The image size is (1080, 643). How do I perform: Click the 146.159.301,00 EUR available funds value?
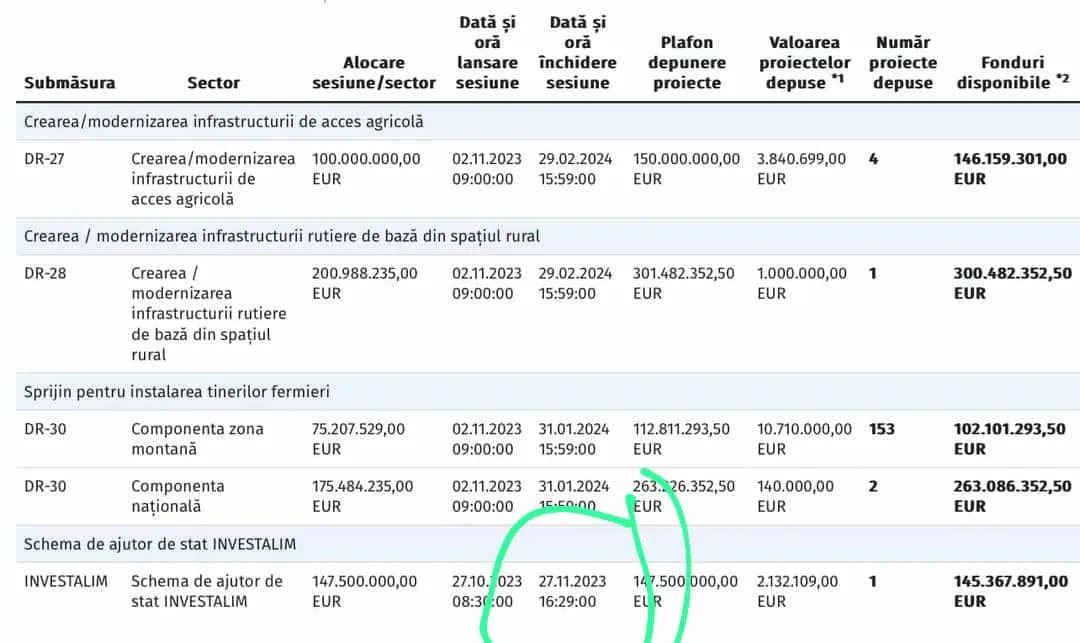(x=1010, y=169)
